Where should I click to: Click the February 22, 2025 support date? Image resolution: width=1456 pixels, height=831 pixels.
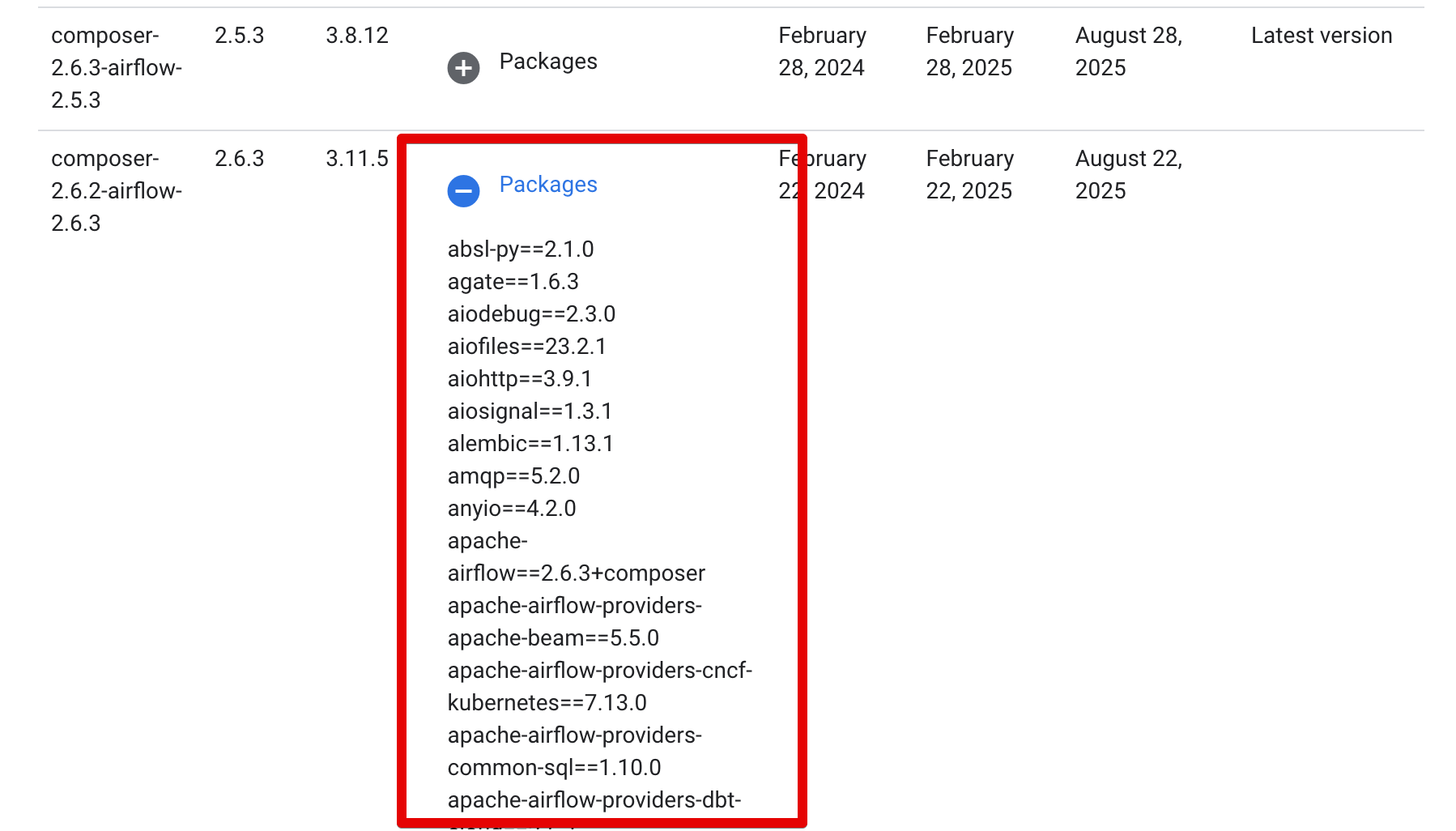pyautogui.click(x=969, y=174)
